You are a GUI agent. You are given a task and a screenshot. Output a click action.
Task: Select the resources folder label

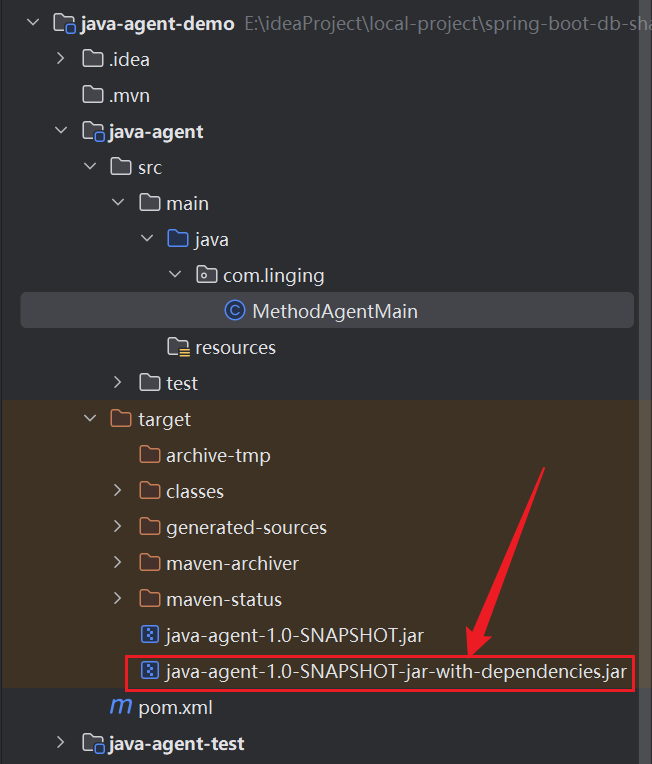(x=235, y=348)
